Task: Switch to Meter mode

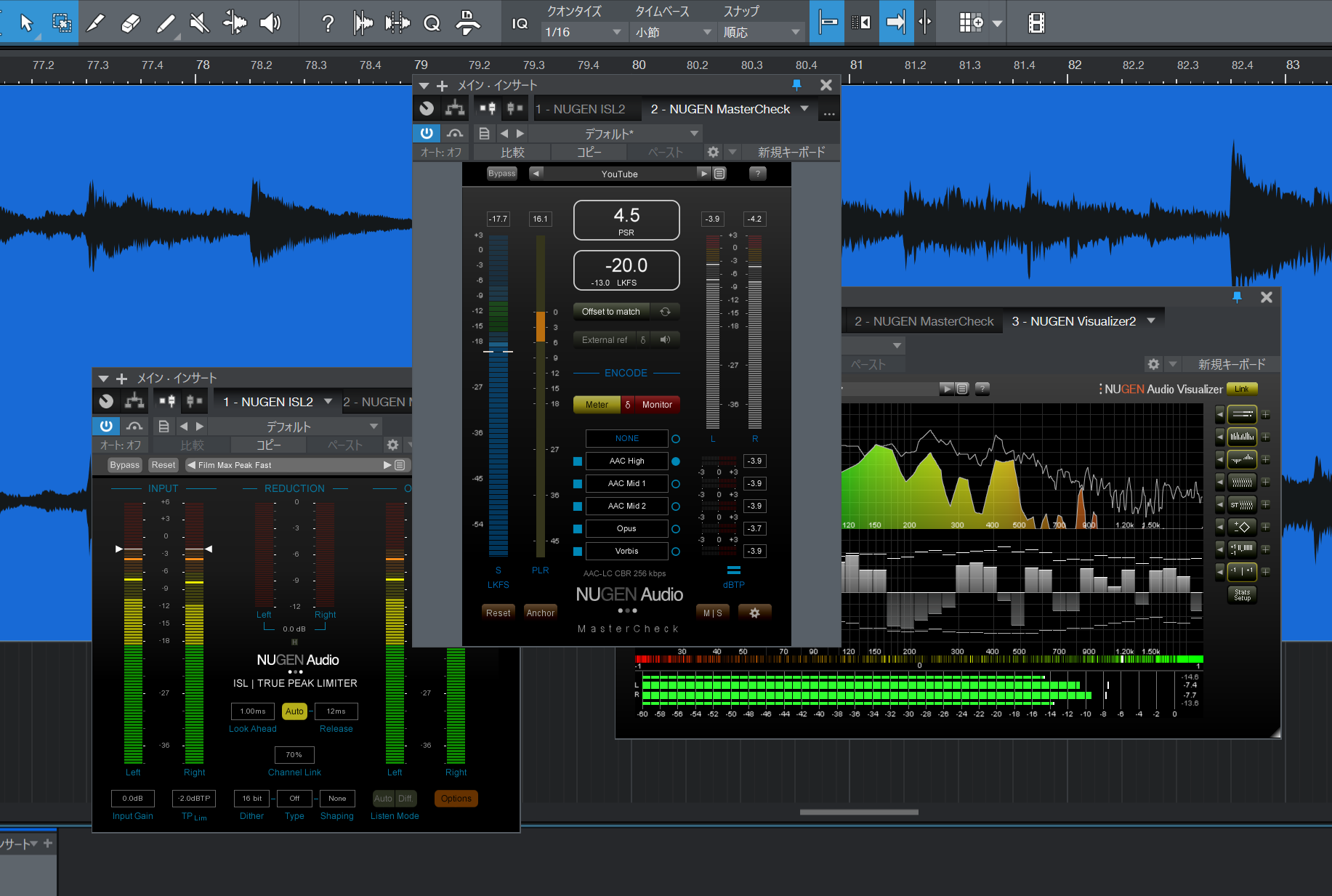Action: pos(597,405)
